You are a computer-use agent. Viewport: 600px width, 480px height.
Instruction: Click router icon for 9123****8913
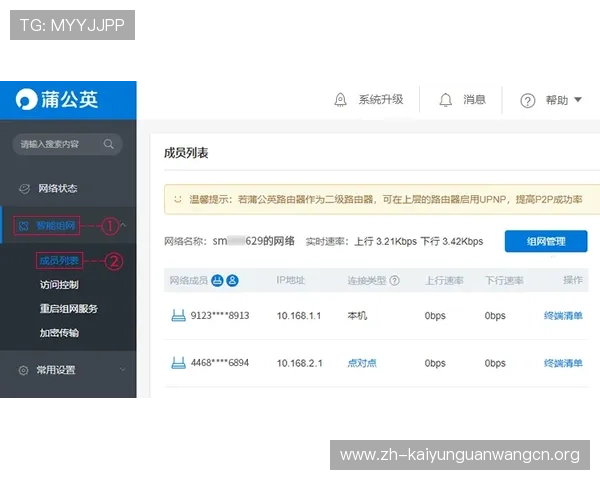click(178, 315)
